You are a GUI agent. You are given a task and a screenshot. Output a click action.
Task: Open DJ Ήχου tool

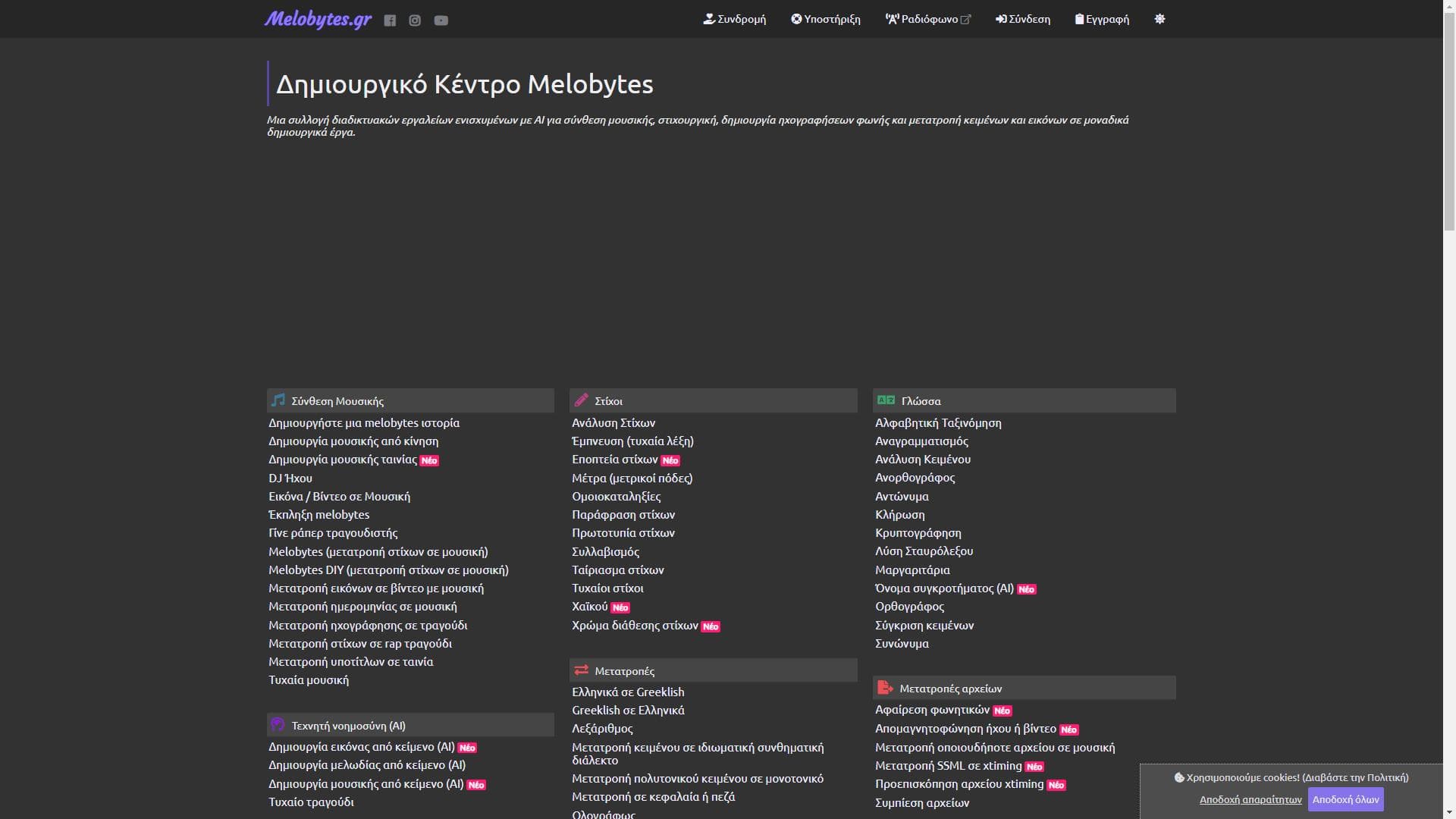pos(290,479)
